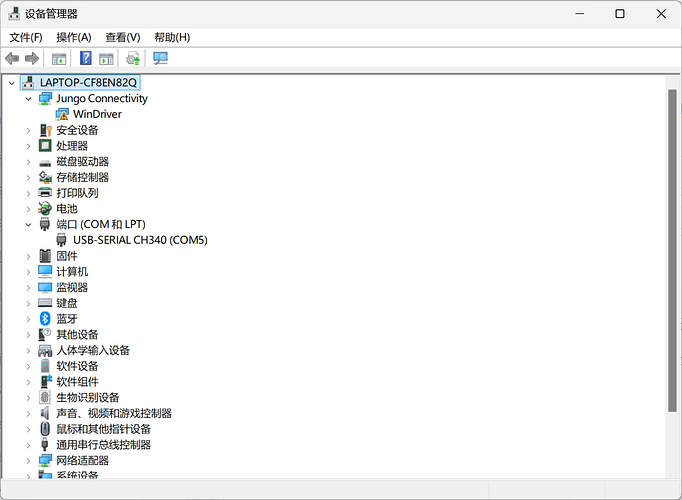This screenshot has height=500, width=682.
Task: Select the WinDriver device with warning icon
Action: pyautogui.click(x=97, y=114)
